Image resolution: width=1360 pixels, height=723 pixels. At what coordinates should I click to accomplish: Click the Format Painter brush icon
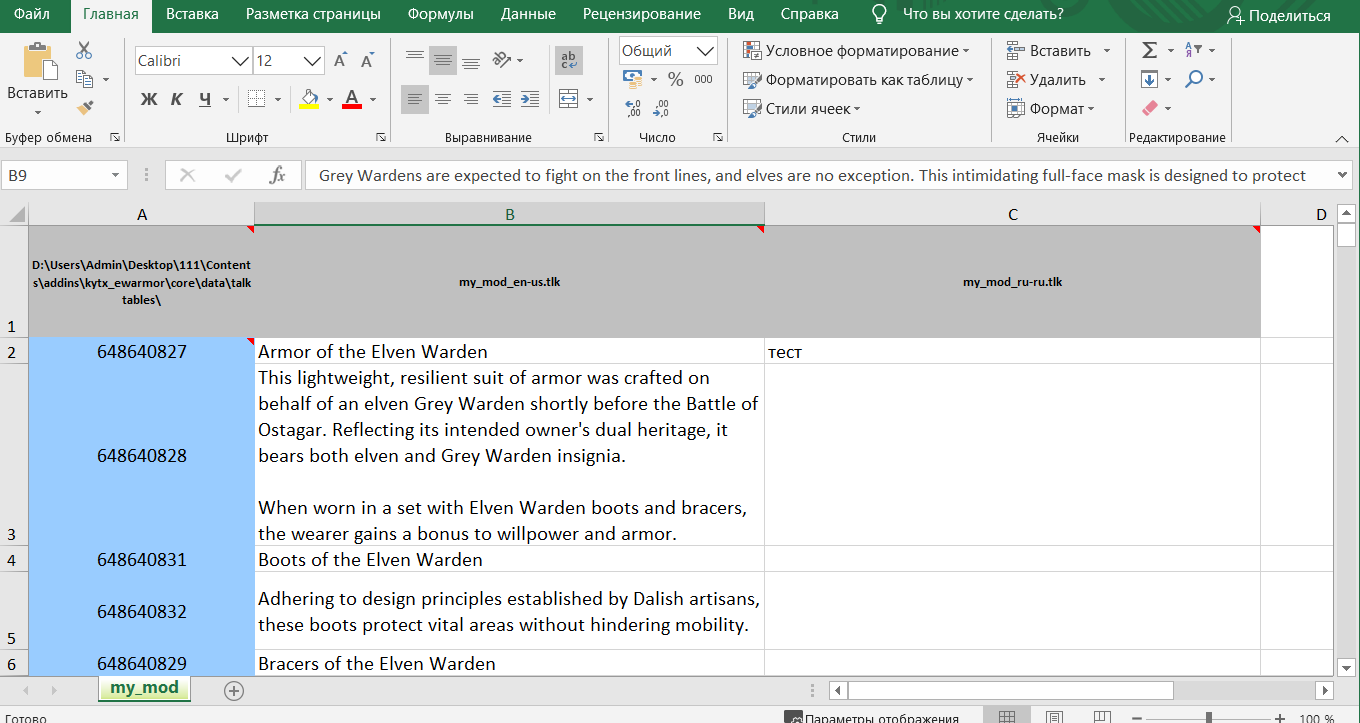(84, 107)
